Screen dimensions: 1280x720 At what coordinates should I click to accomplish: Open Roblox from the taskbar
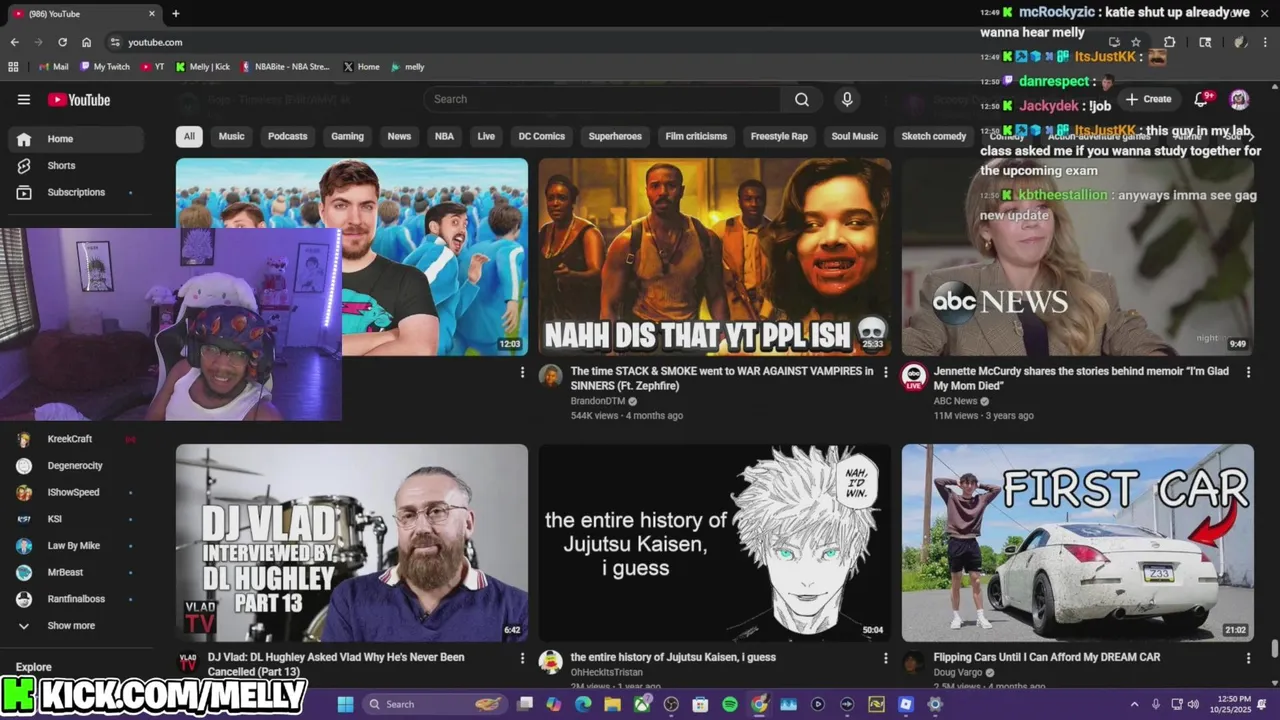click(905, 704)
